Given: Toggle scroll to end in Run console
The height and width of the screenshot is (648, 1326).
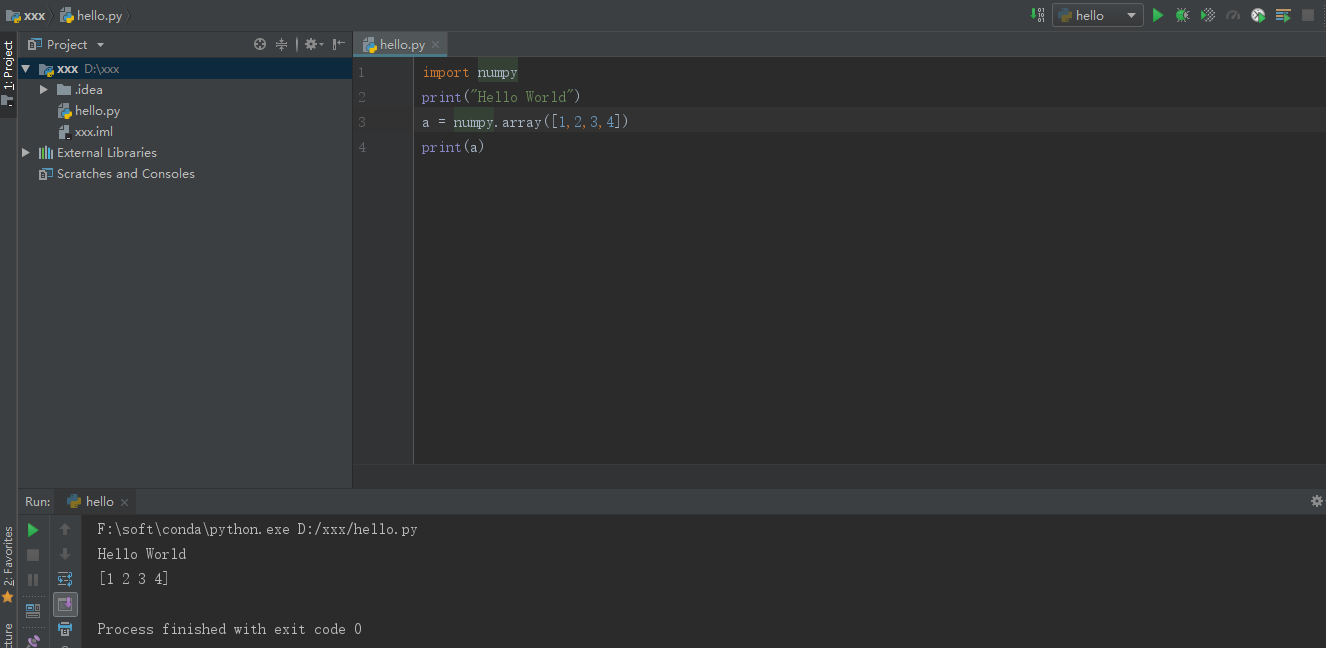Looking at the screenshot, I should pyautogui.click(x=65, y=605).
